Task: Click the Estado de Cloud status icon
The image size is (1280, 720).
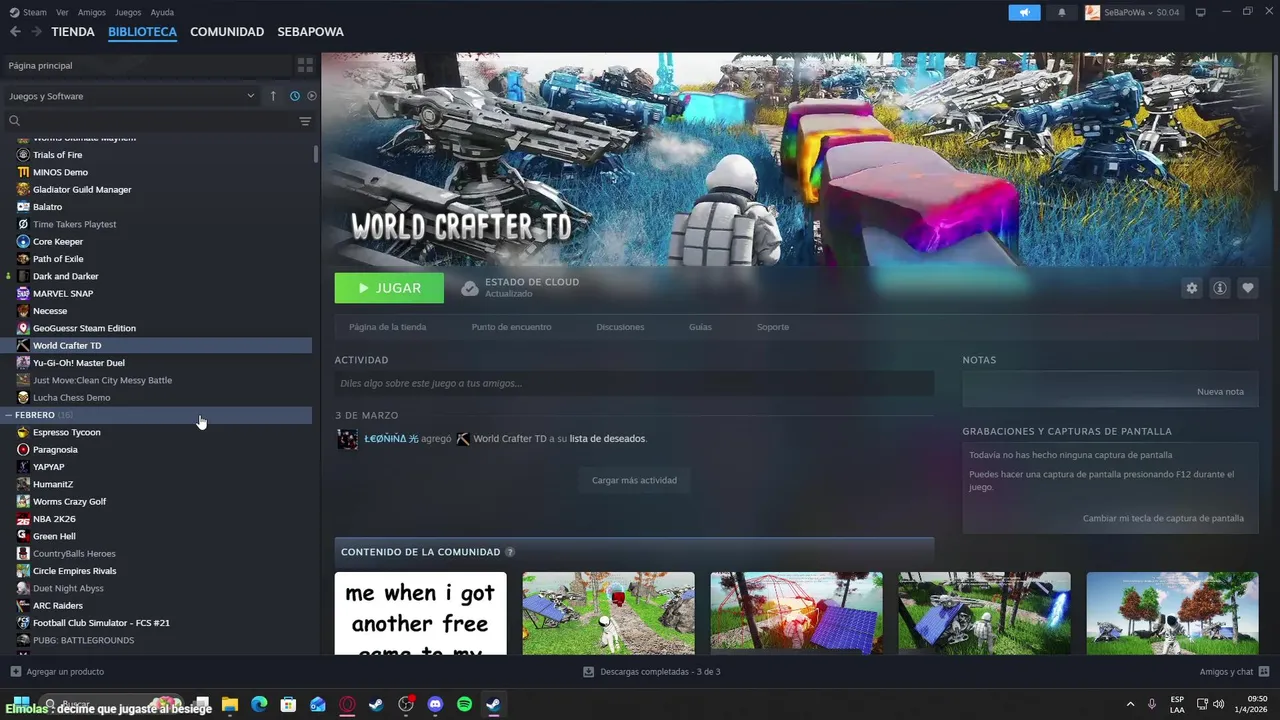Action: (469, 289)
